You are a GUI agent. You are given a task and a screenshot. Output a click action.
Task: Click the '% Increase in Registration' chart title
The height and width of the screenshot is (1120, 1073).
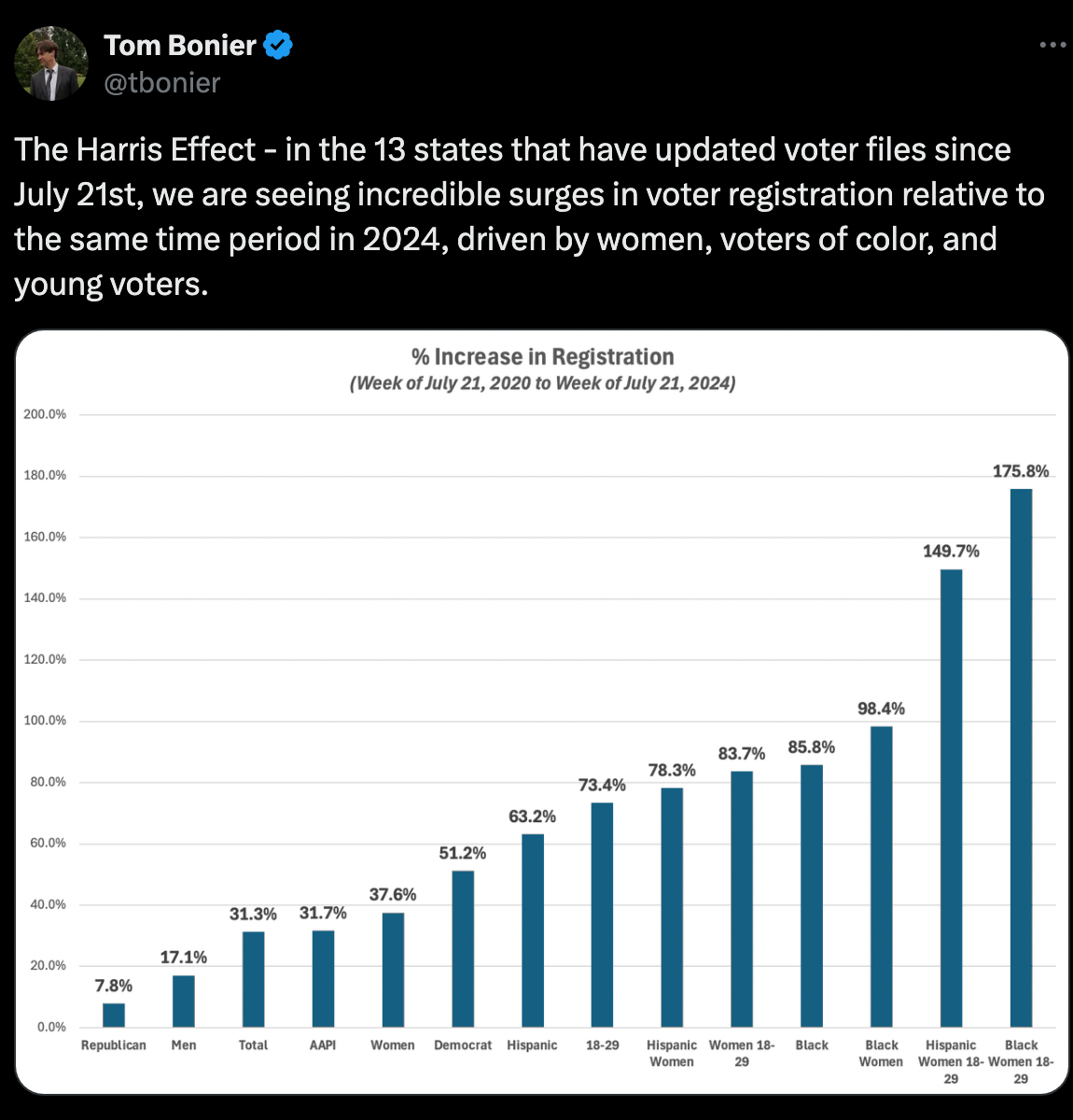tap(542, 357)
